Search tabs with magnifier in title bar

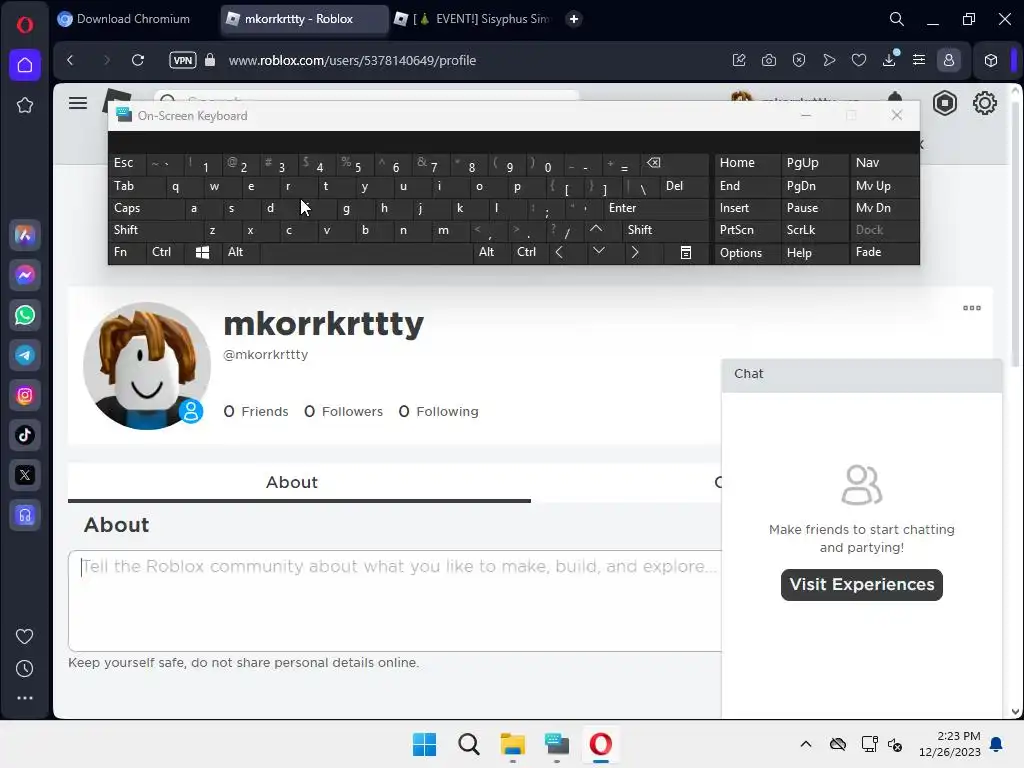coord(897,19)
